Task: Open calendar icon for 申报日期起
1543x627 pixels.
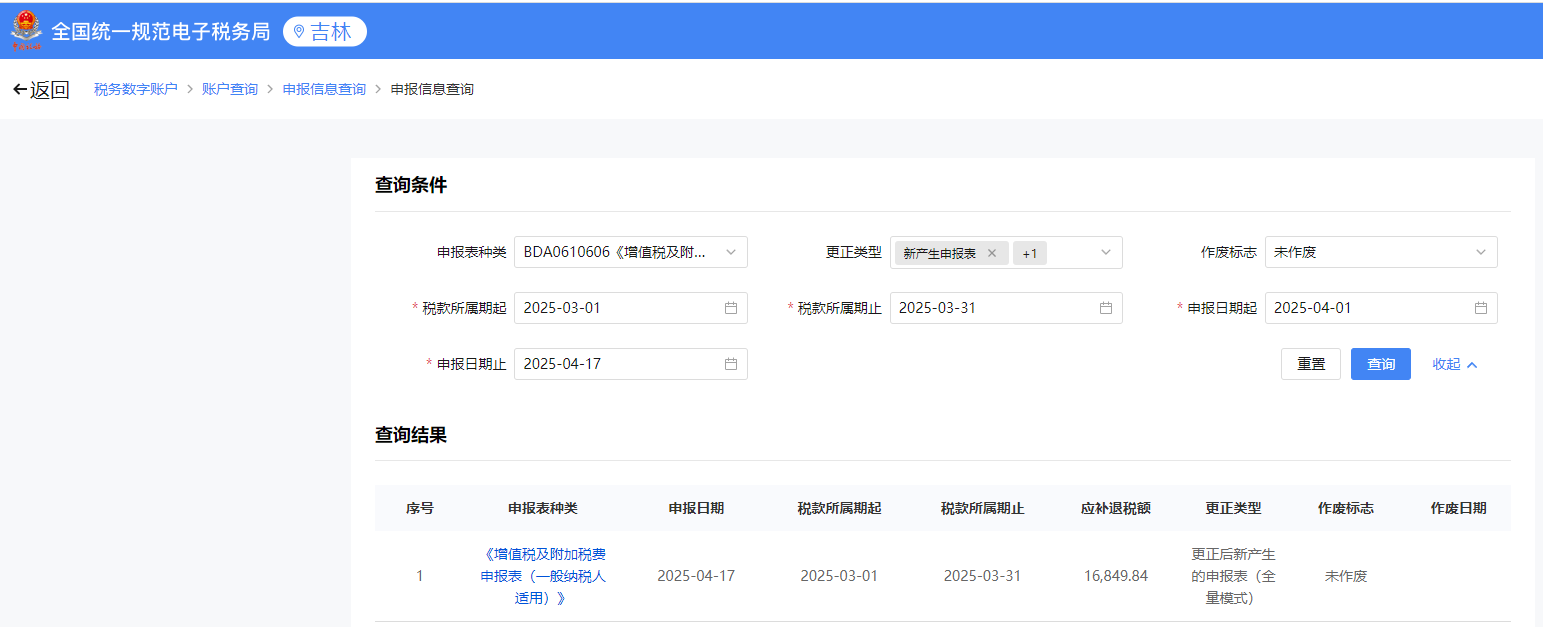Action: pos(1481,308)
